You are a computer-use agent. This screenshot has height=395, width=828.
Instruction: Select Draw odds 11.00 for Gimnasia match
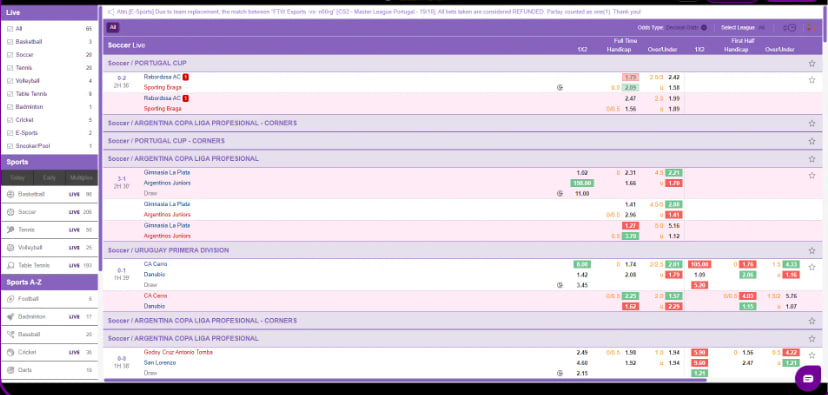(x=582, y=194)
